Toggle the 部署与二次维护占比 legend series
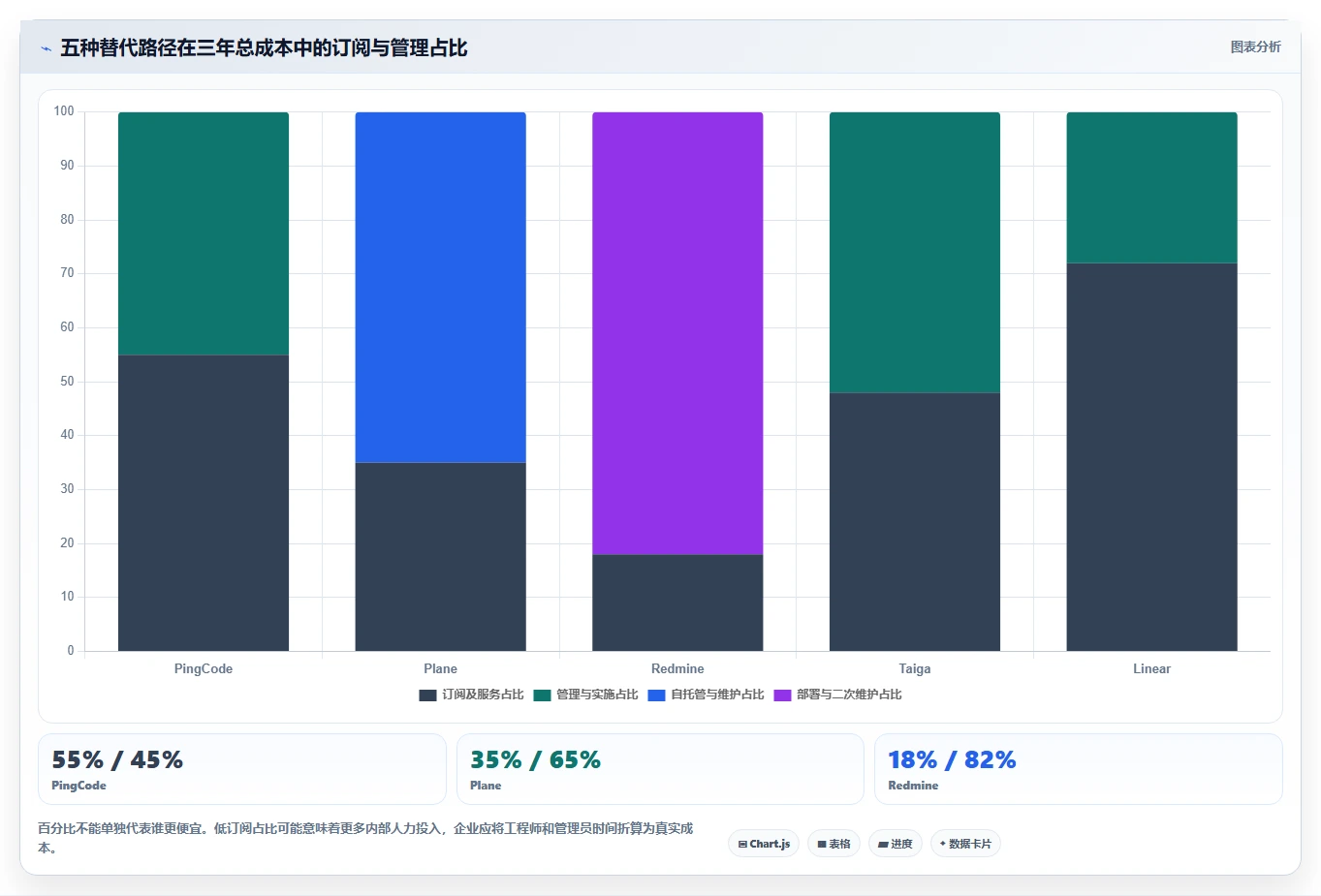The width and height of the screenshot is (1321, 896). click(x=838, y=695)
